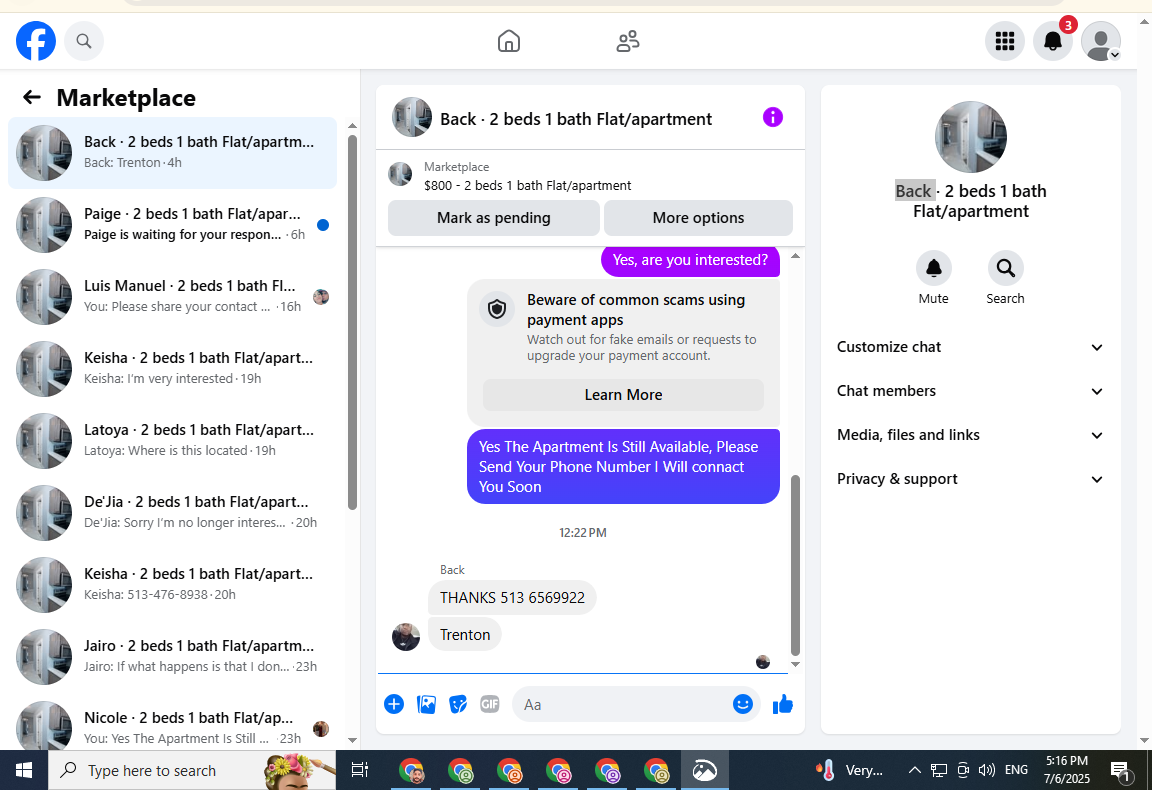Search in conversation using magnifier icon
Viewport: 1152px width, 790px height.
(x=1005, y=268)
